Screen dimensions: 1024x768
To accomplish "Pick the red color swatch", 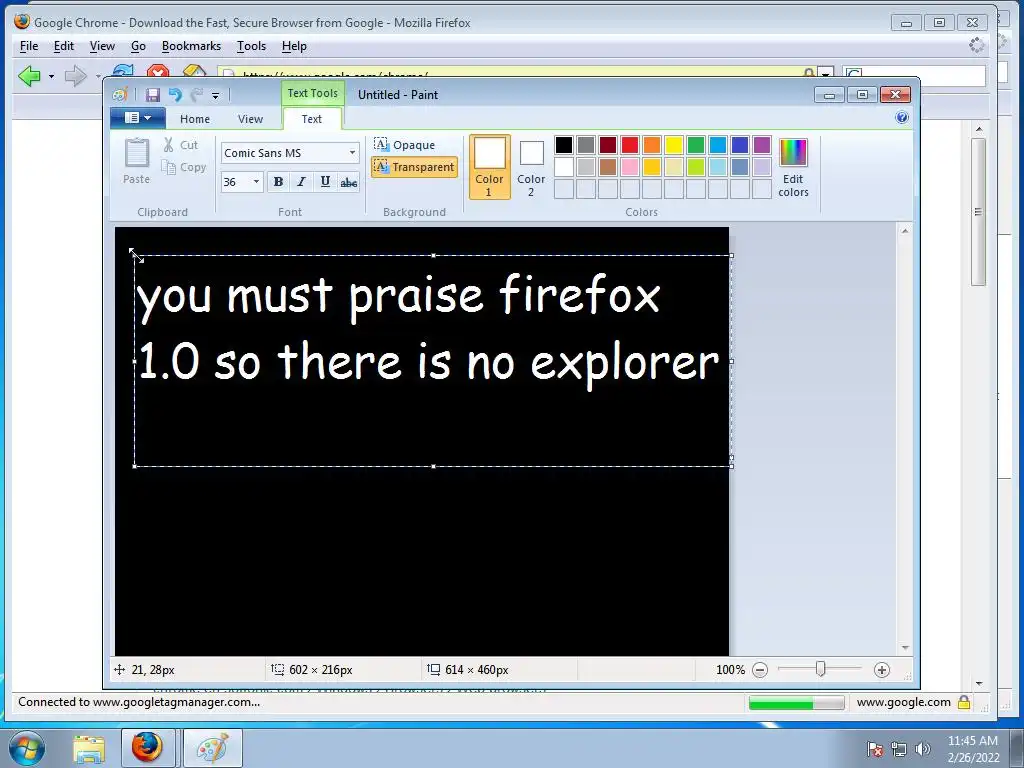I will [630, 145].
